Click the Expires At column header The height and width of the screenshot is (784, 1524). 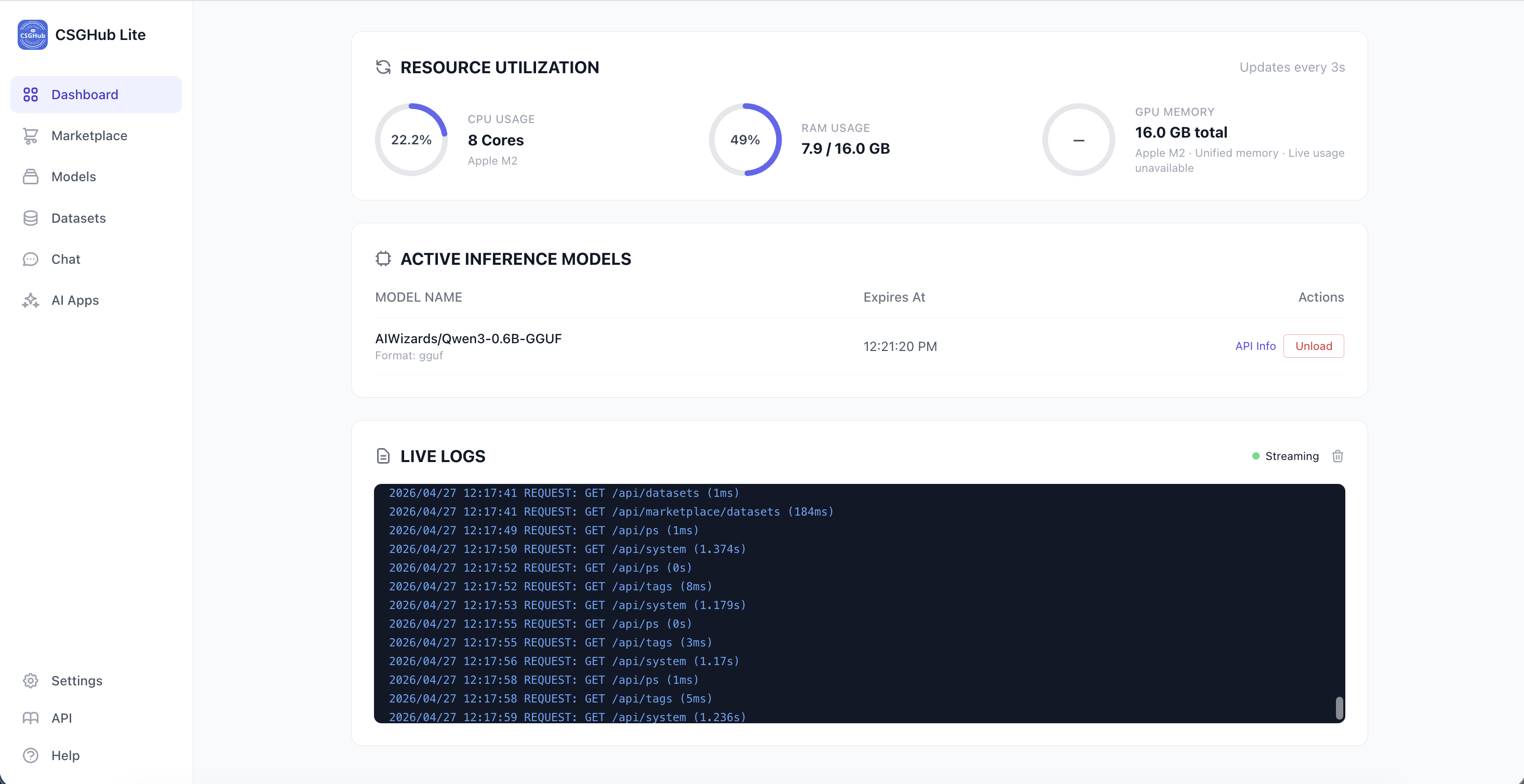[x=894, y=298]
